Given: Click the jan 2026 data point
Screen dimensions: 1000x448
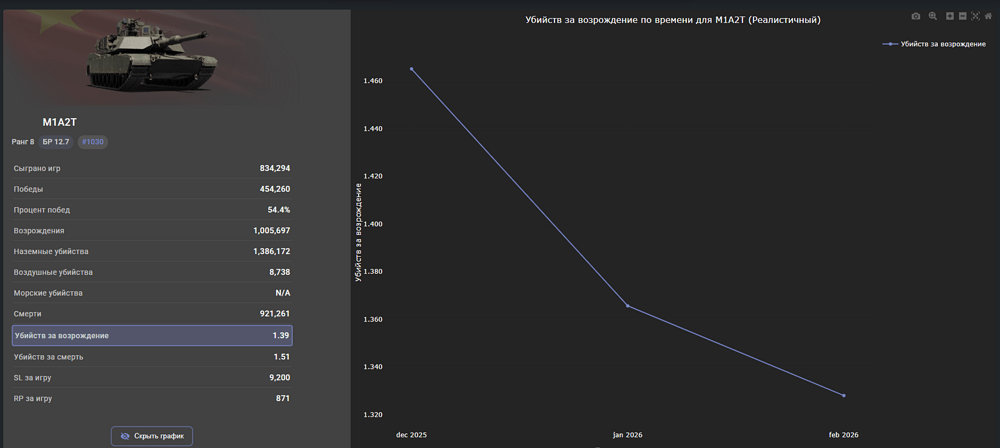Looking at the screenshot, I should tap(627, 306).
